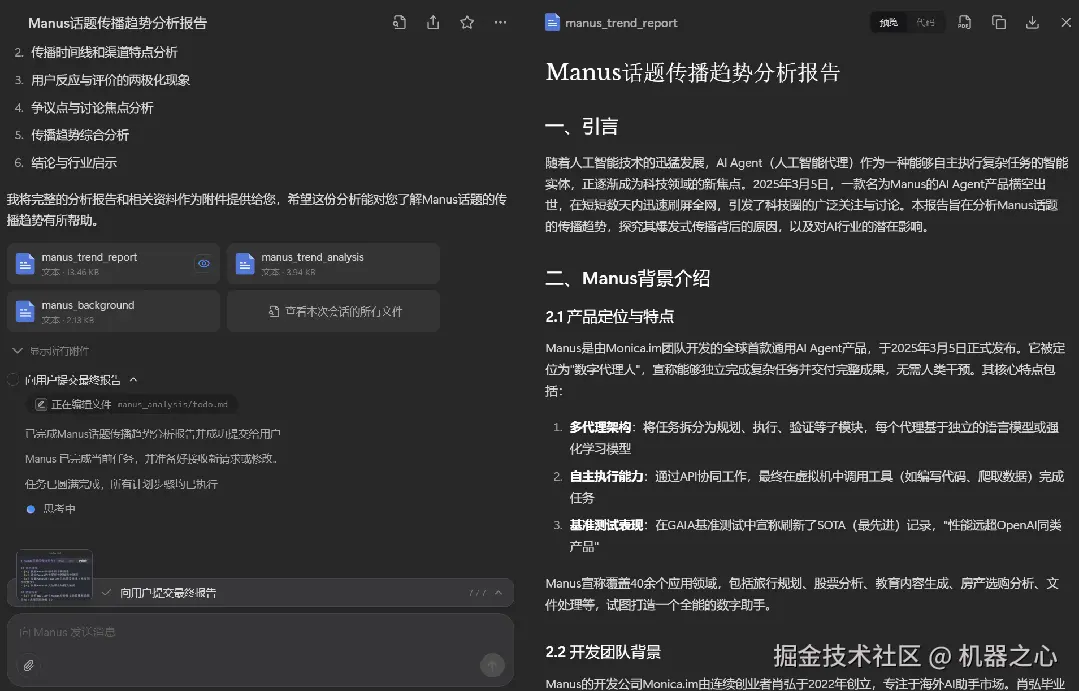The height and width of the screenshot is (691, 1079).
Task: Click outline item 用户反应与评价的两极化现象
Action: 110,80
